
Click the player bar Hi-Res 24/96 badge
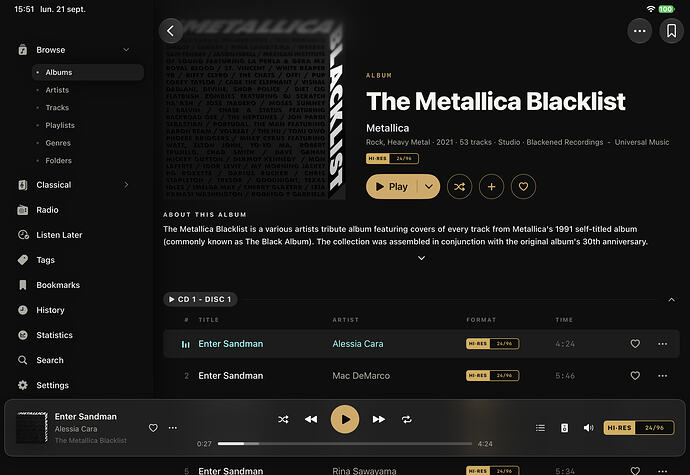point(639,428)
